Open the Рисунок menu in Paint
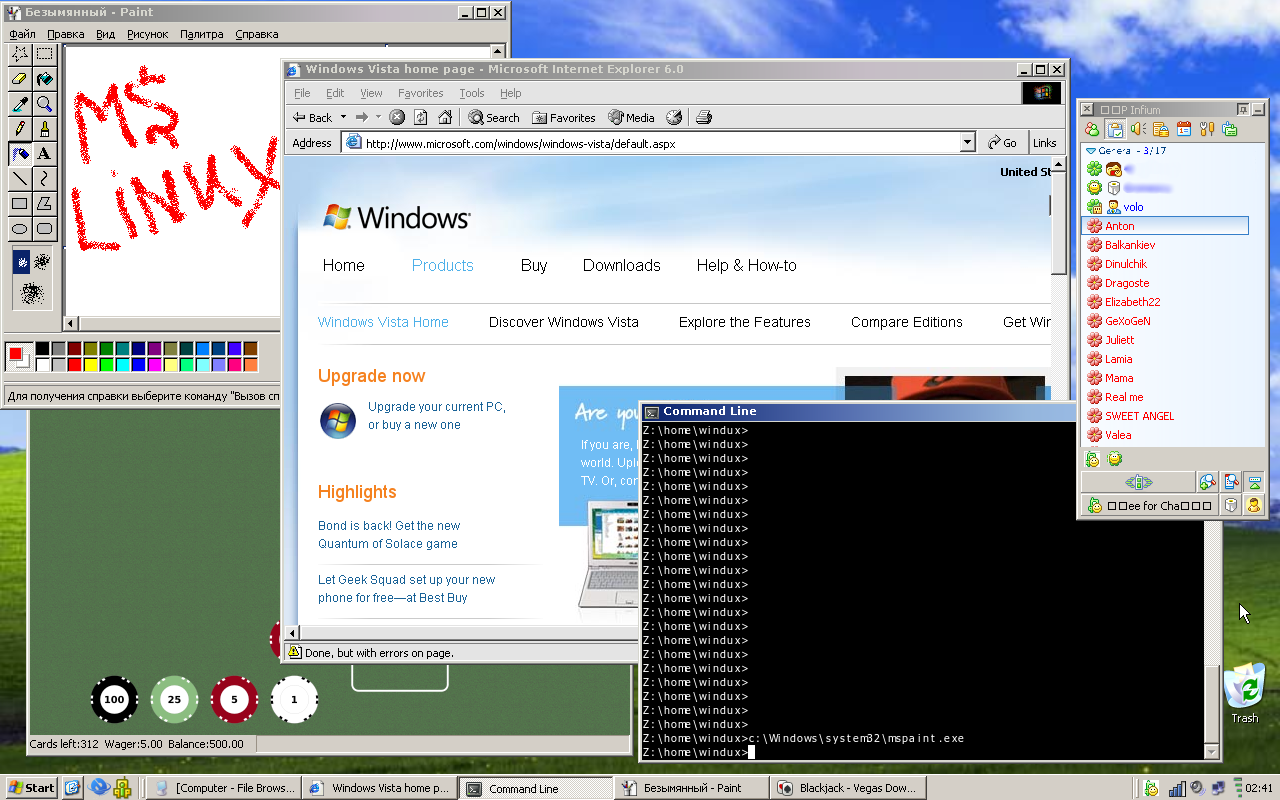1280x800 pixels. [x=147, y=34]
